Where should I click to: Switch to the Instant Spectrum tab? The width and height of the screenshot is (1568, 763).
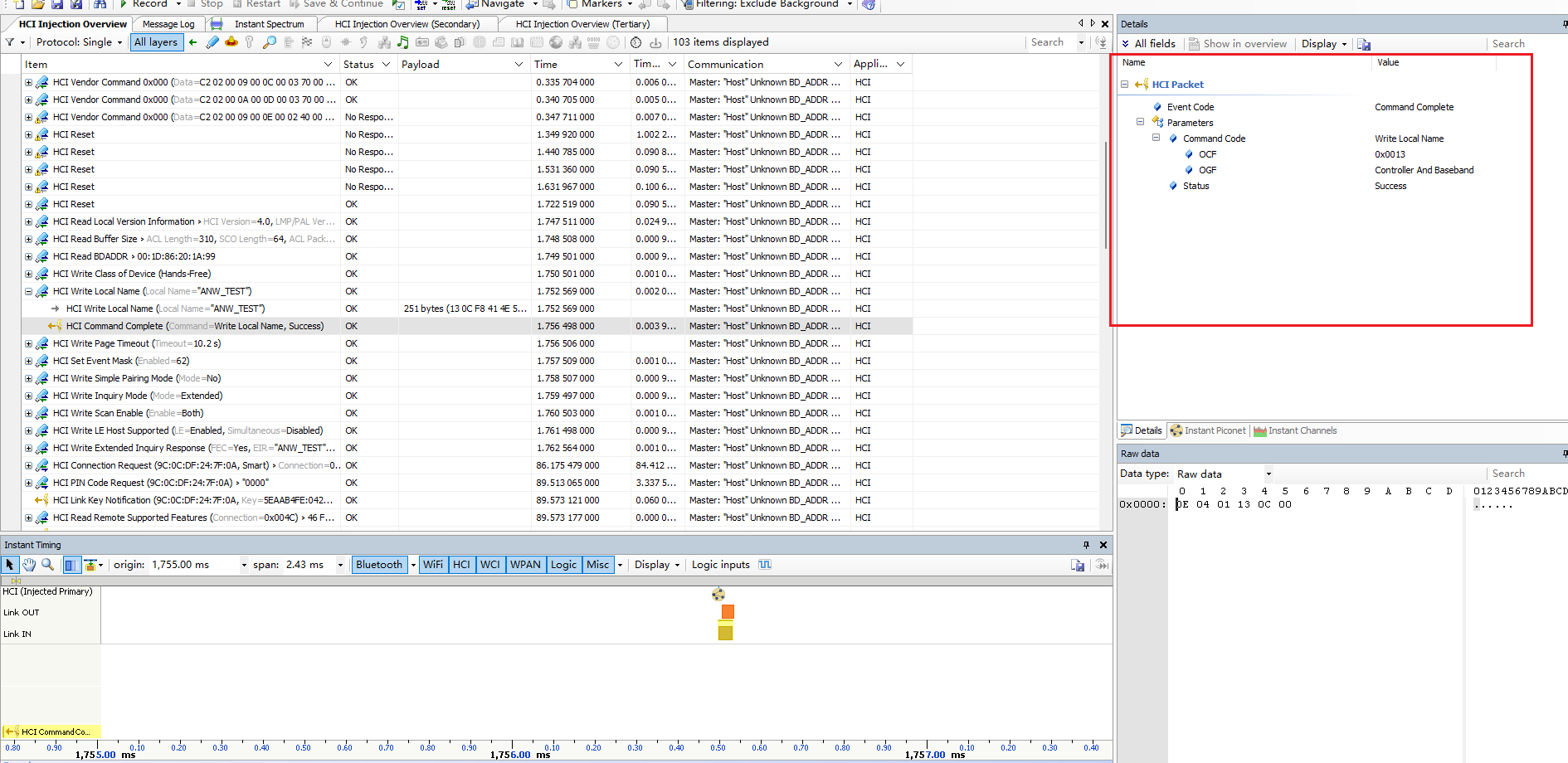(269, 24)
